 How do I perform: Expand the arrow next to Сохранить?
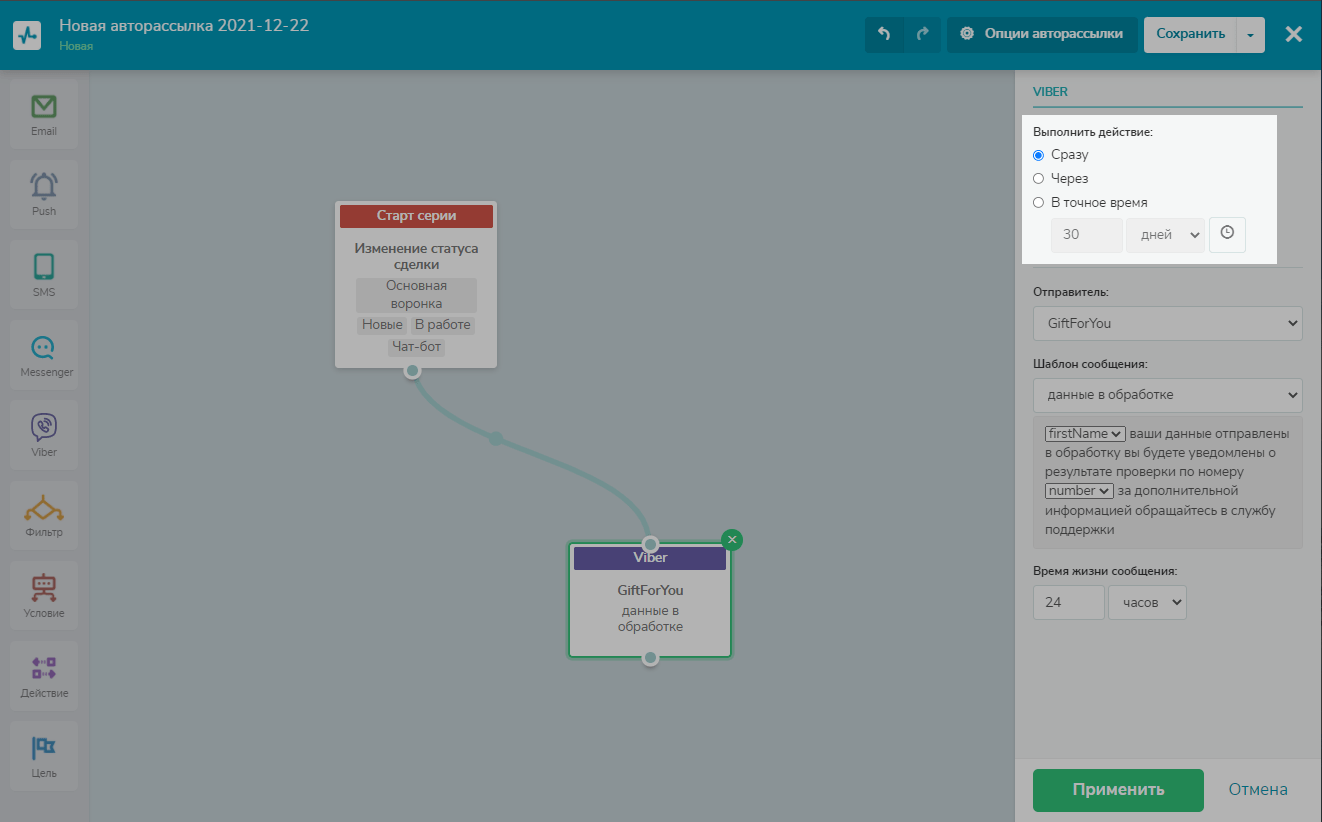[x=1251, y=34]
